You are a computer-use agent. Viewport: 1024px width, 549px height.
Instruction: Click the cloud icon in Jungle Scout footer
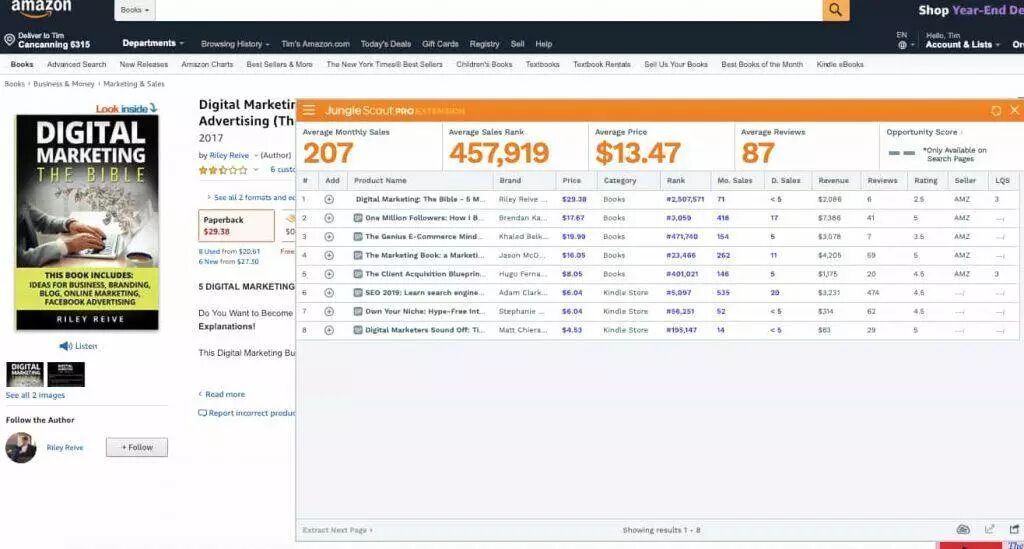tap(963, 529)
